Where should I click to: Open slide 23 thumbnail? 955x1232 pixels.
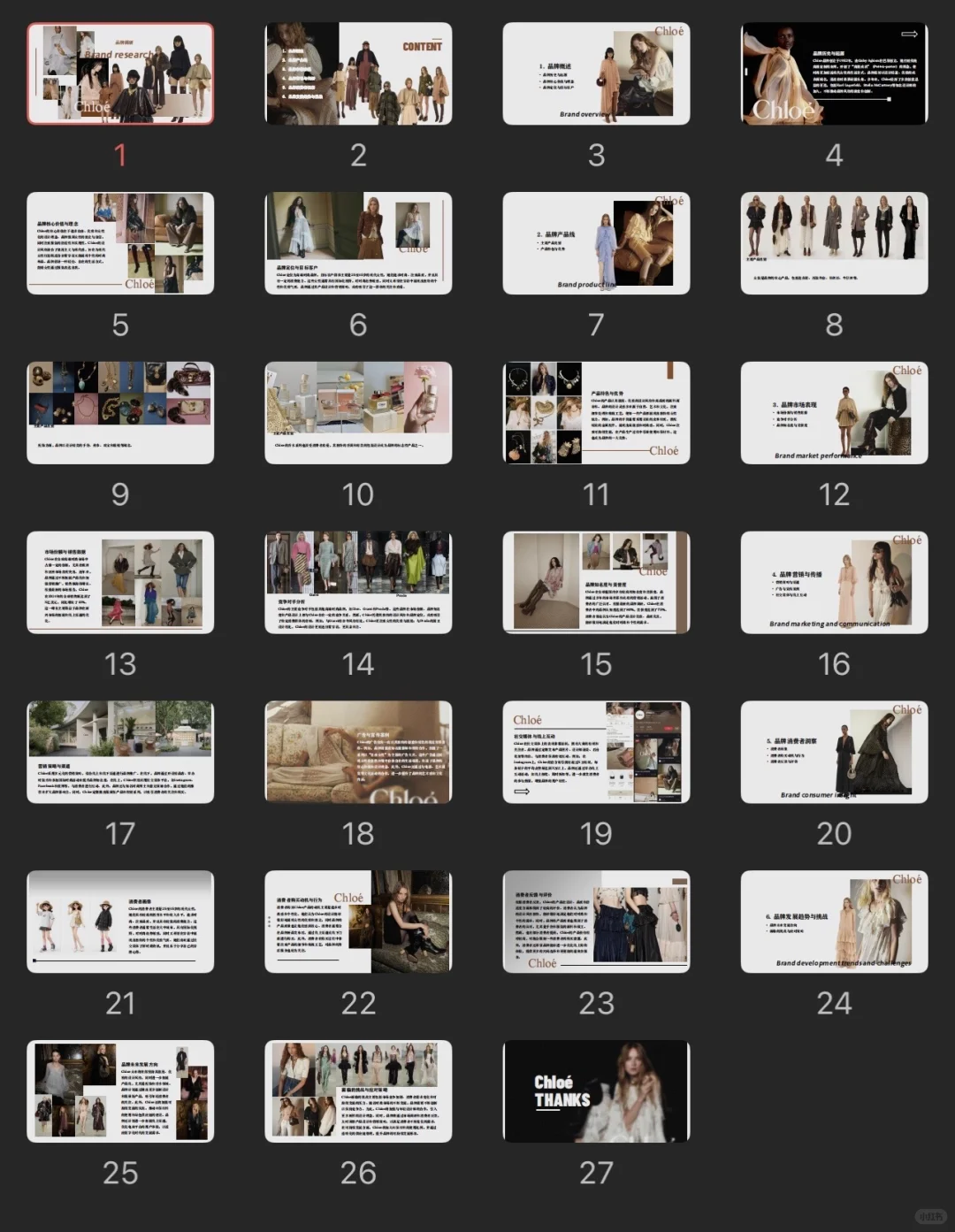pos(596,922)
